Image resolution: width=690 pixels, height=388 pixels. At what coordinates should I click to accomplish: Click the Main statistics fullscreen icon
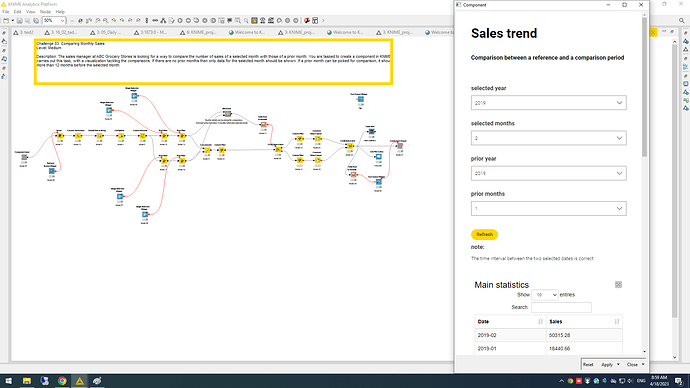click(618, 285)
